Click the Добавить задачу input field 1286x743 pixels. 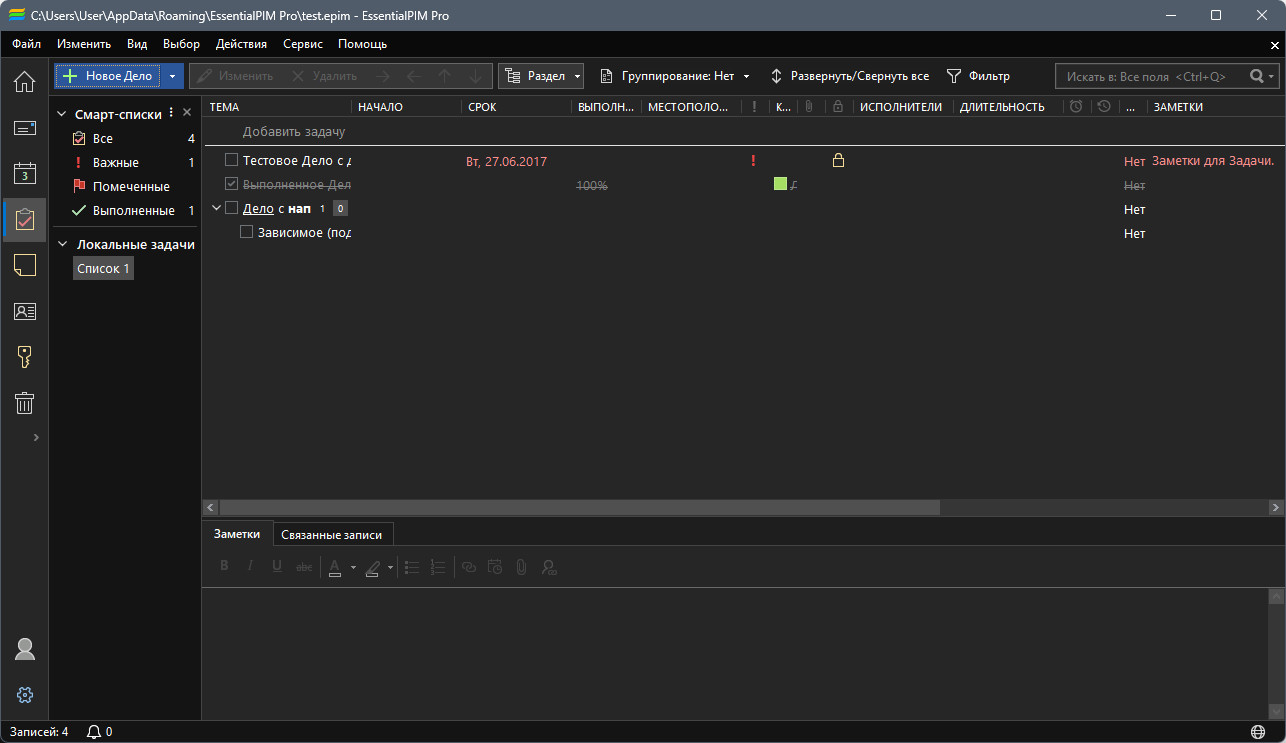pyautogui.click(x=744, y=132)
